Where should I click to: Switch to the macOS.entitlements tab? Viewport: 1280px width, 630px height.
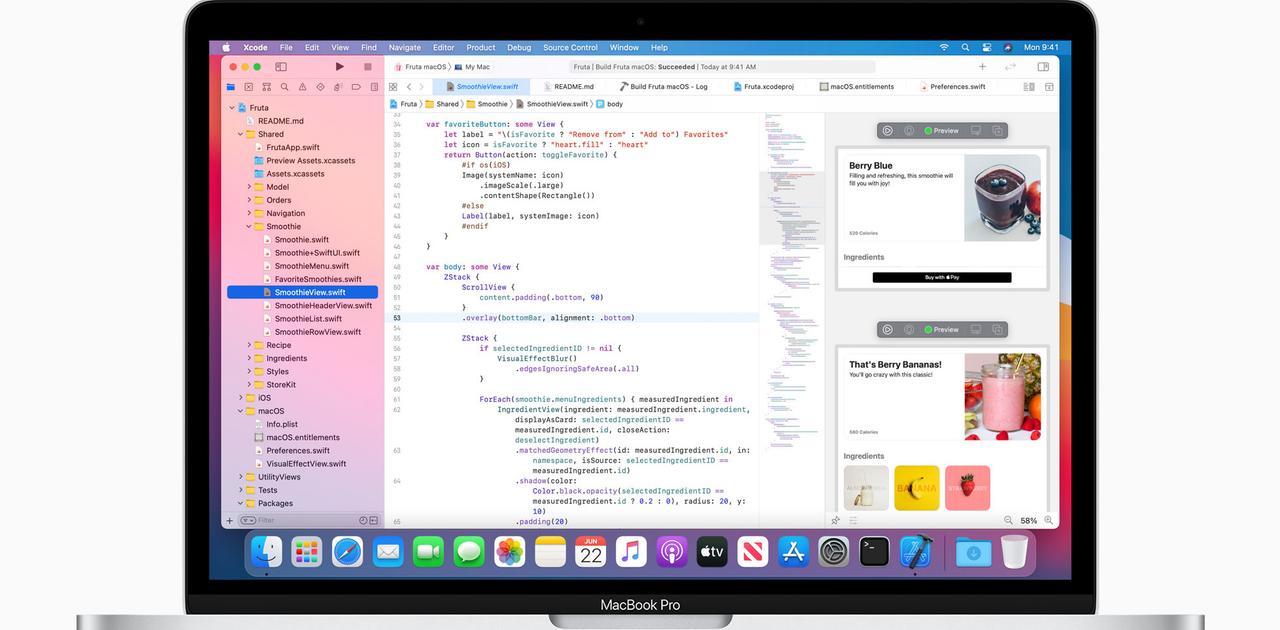[857, 87]
